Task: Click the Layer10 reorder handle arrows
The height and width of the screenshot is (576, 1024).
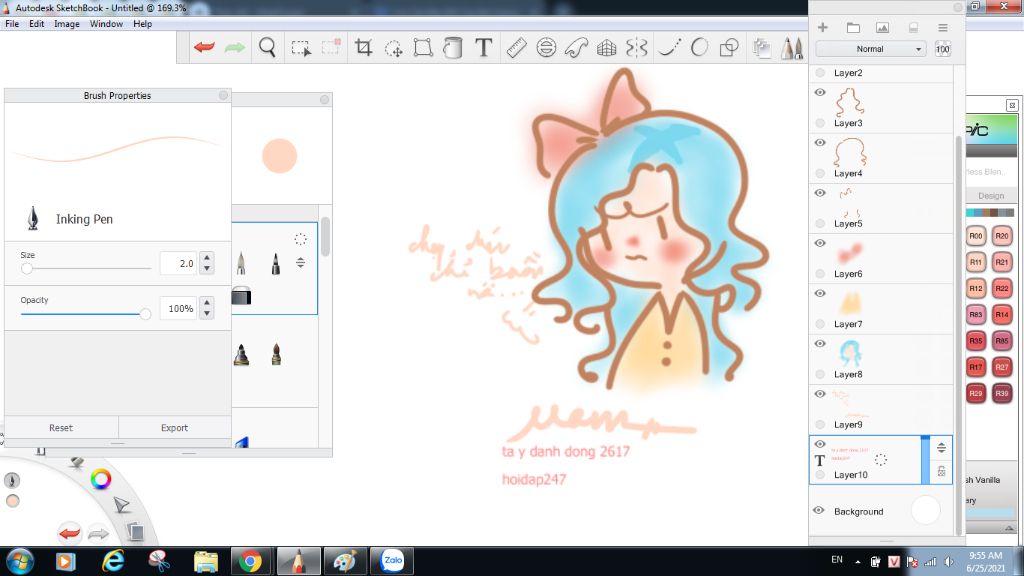Action: click(941, 447)
